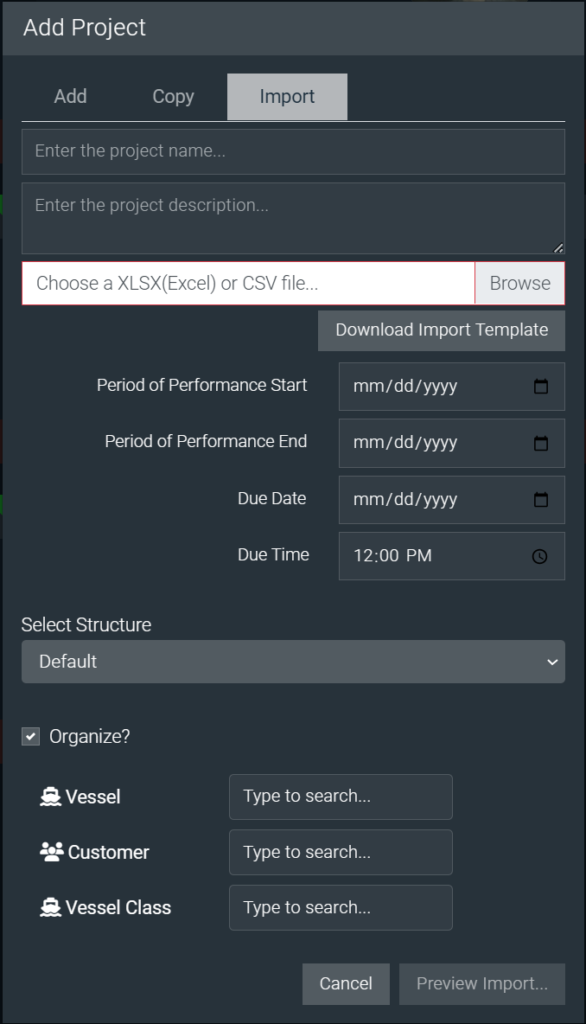
Task: Click the Cancel button
Action: click(346, 984)
